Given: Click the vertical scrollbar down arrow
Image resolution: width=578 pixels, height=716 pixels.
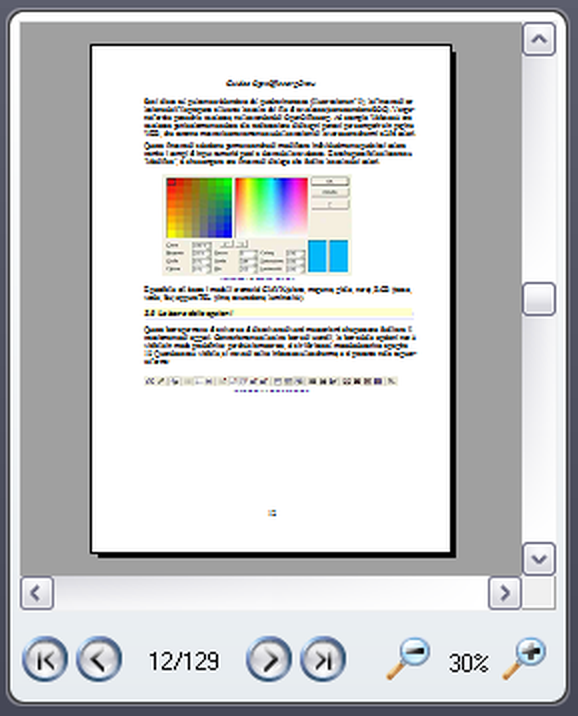Looking at the screenshot, I should 539,558.
